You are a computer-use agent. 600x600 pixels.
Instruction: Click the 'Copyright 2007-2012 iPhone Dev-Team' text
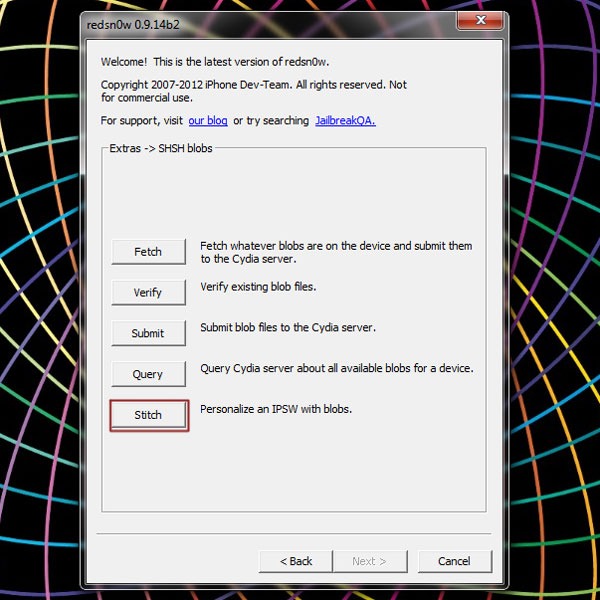click(x=254, y=91)
